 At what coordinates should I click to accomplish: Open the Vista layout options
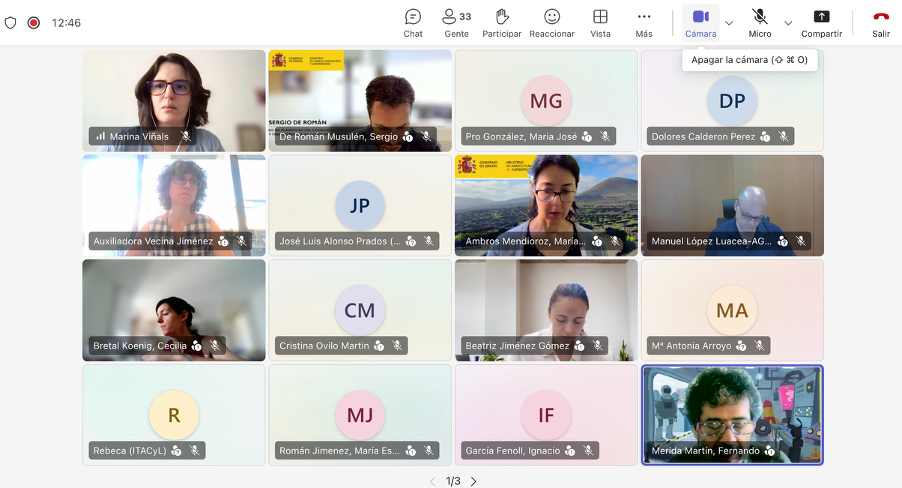click(600, 23)
